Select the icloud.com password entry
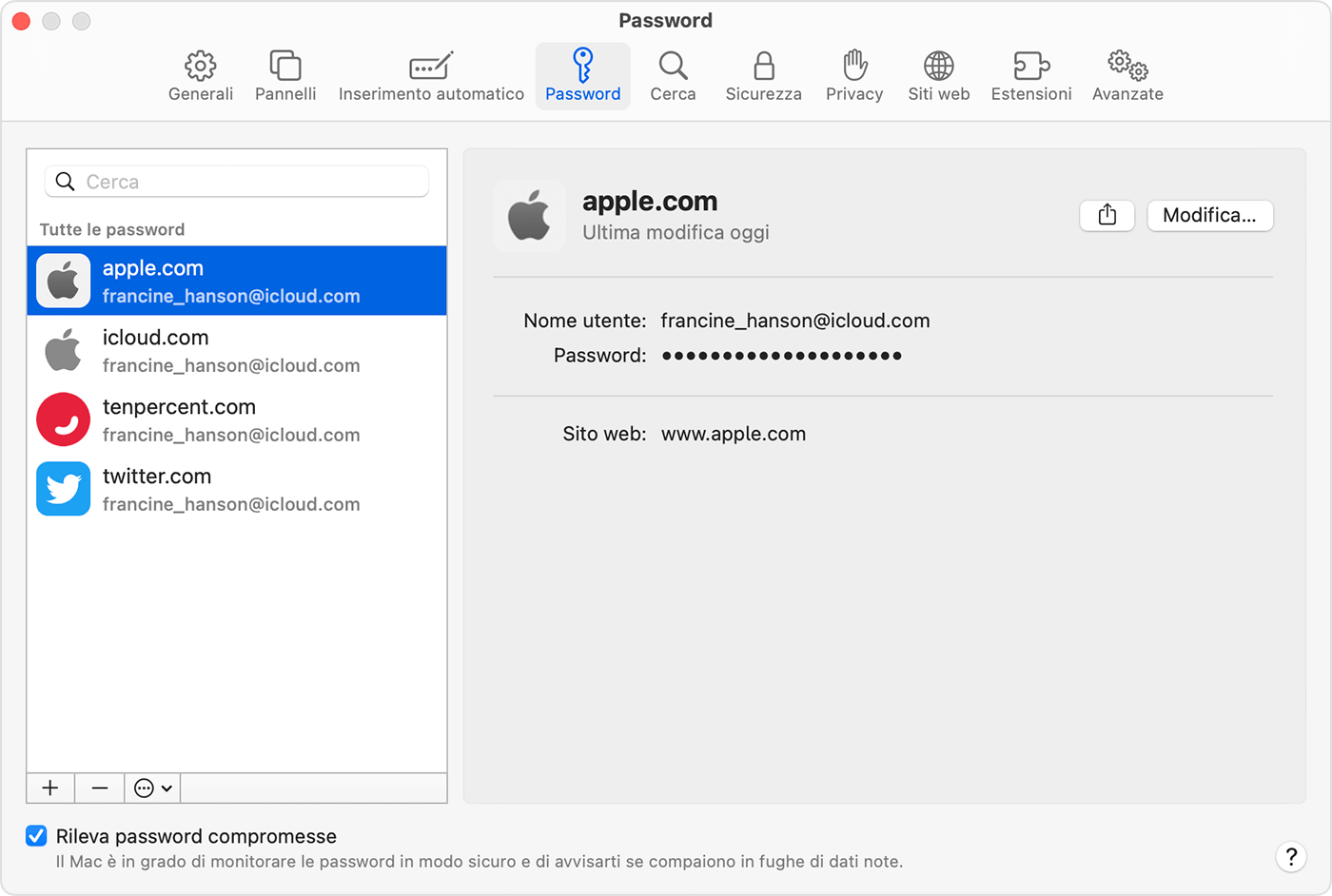This screenshot has height=896, width=1332. click(237, 350)
